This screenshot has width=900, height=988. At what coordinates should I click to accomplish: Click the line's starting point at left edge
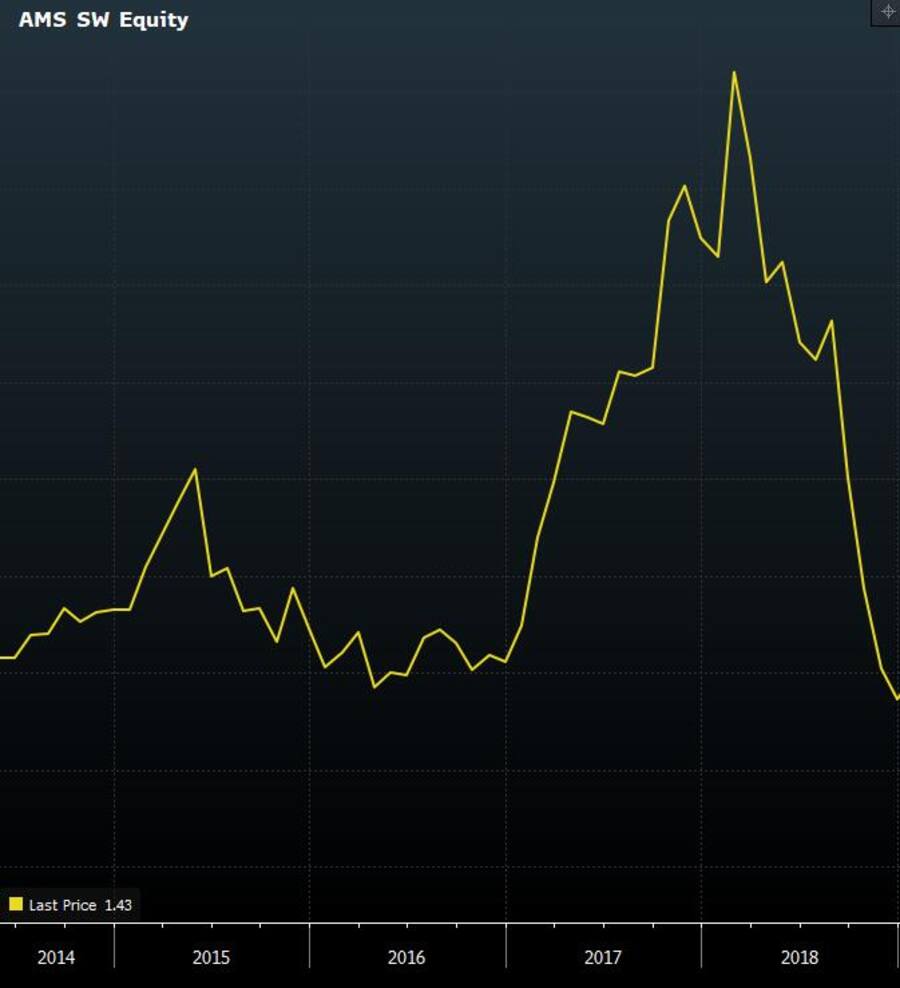coord(2,657)
